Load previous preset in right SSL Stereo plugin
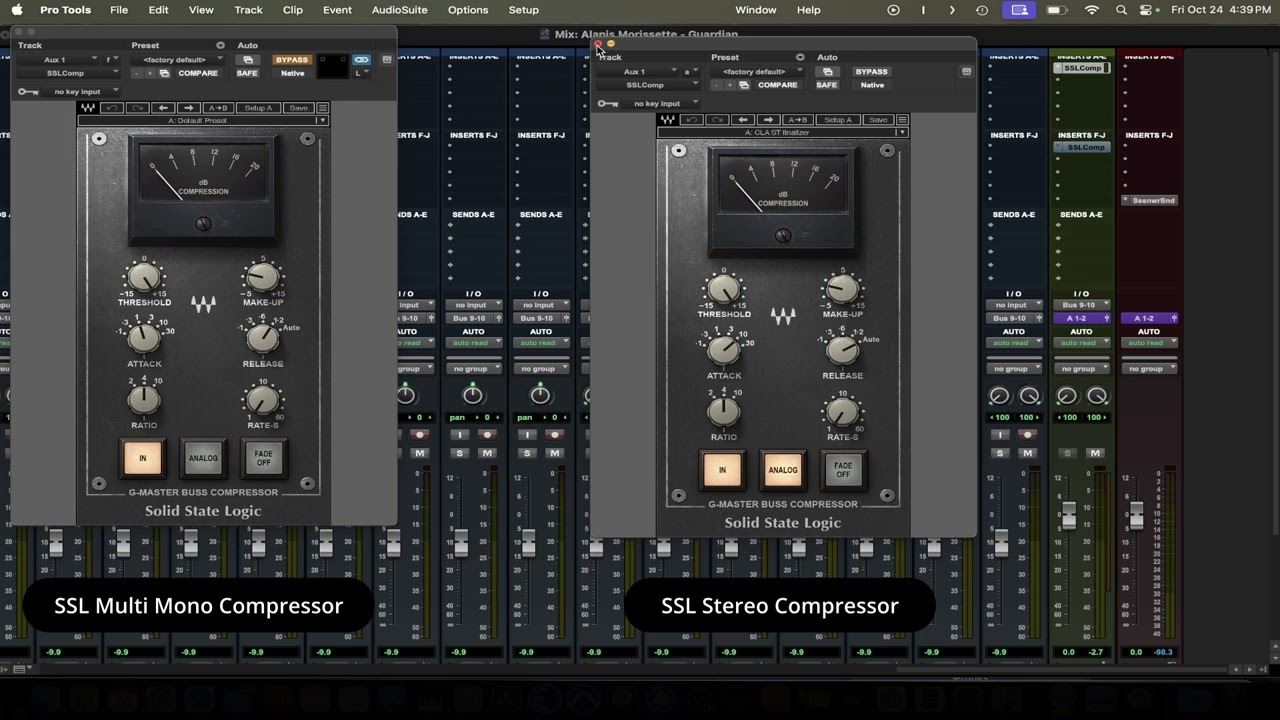 tap(743, 120)
